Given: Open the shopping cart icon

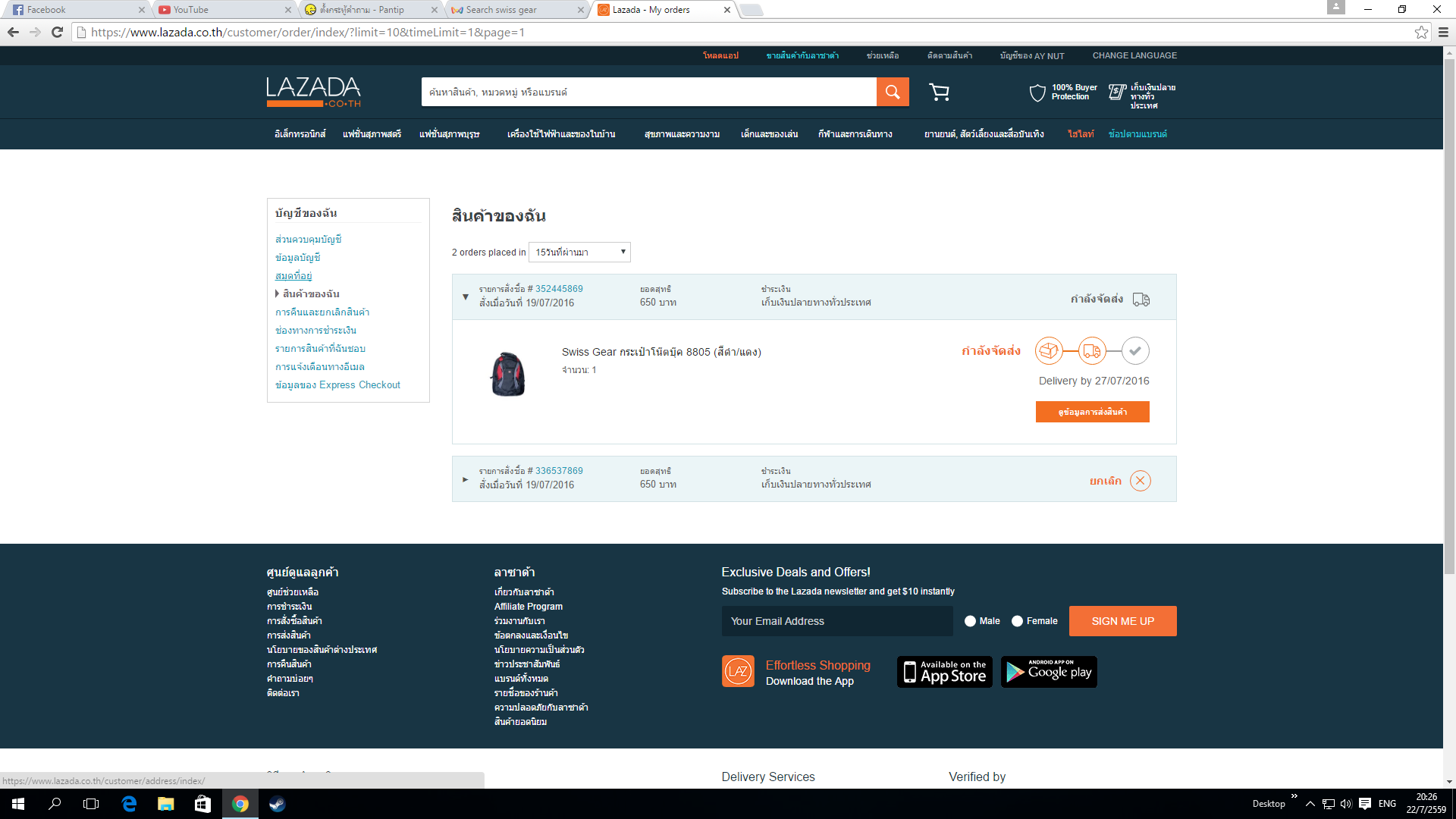Looking at the screenshot, I should pos(939,92).
